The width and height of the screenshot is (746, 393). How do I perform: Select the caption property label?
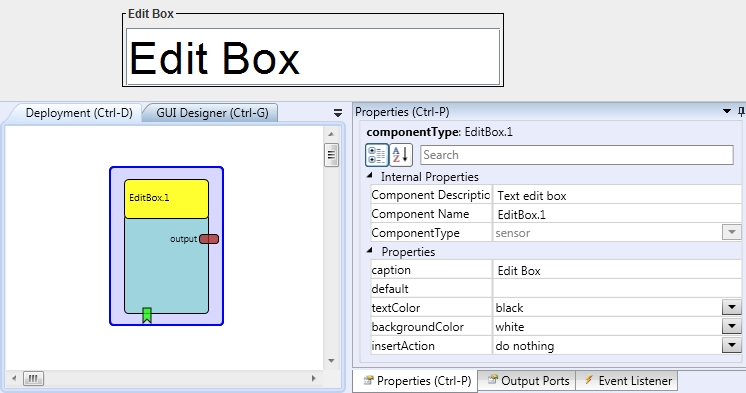(391, 270)
